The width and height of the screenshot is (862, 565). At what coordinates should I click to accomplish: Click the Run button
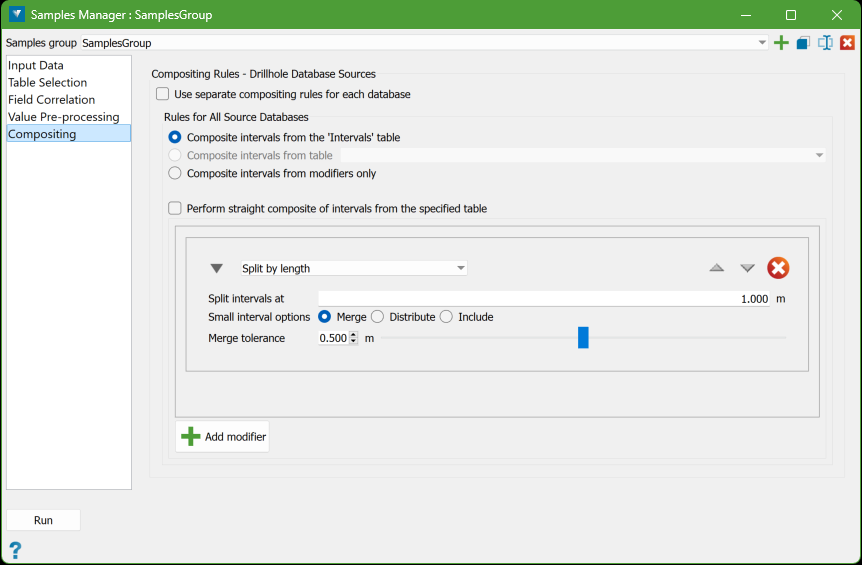(43, 520)
